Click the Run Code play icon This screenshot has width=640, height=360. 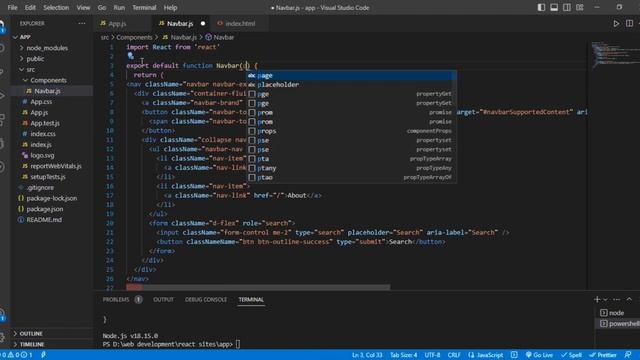[616, 24]
